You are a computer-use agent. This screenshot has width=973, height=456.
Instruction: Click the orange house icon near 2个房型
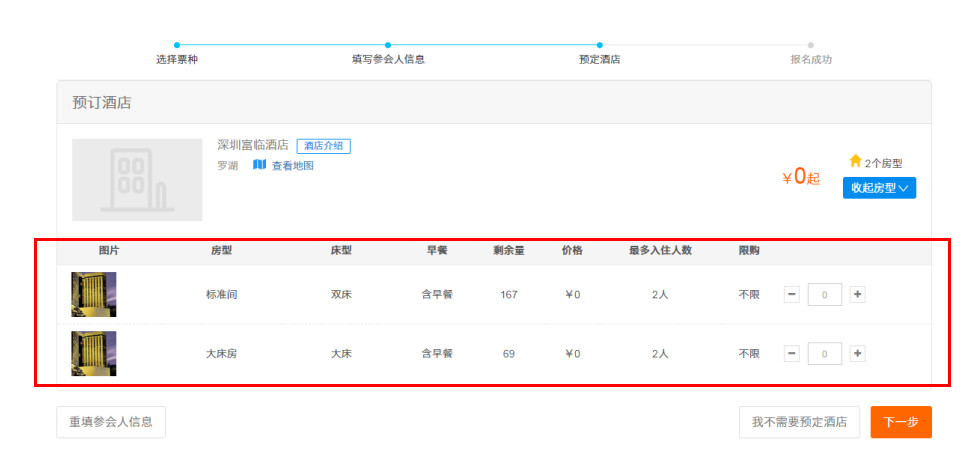point(855,161)
